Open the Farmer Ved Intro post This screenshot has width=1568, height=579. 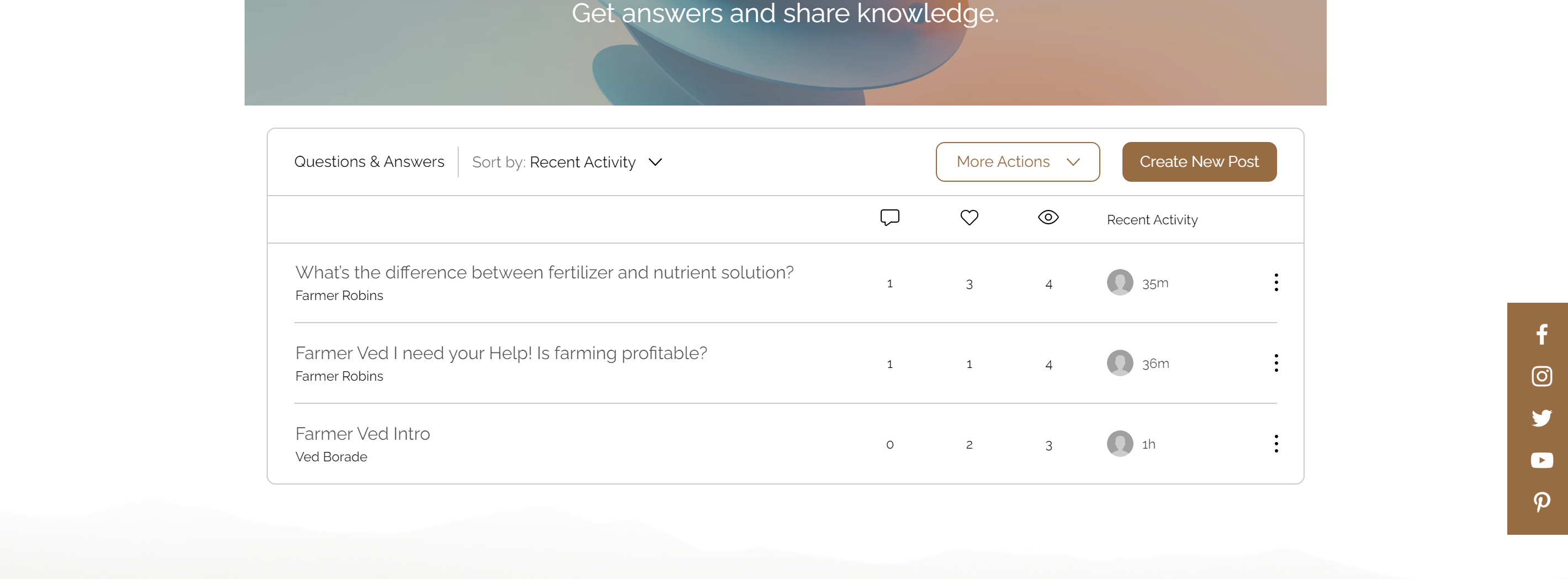click(362, 434)
